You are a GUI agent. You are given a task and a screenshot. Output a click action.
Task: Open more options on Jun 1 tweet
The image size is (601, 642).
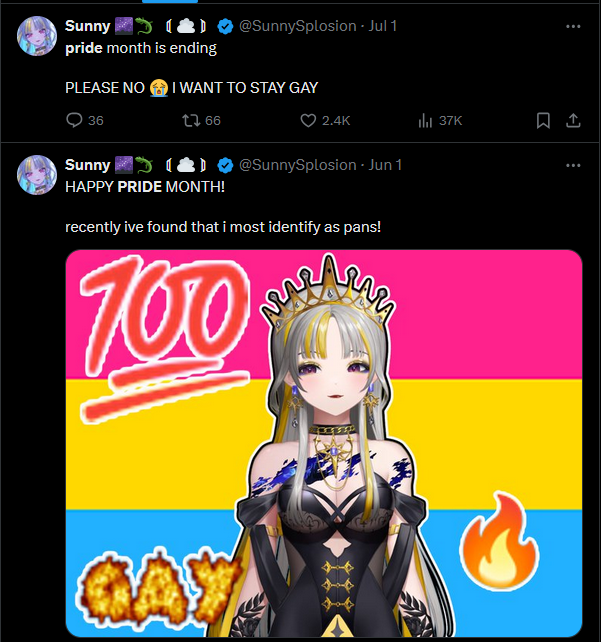573,166
